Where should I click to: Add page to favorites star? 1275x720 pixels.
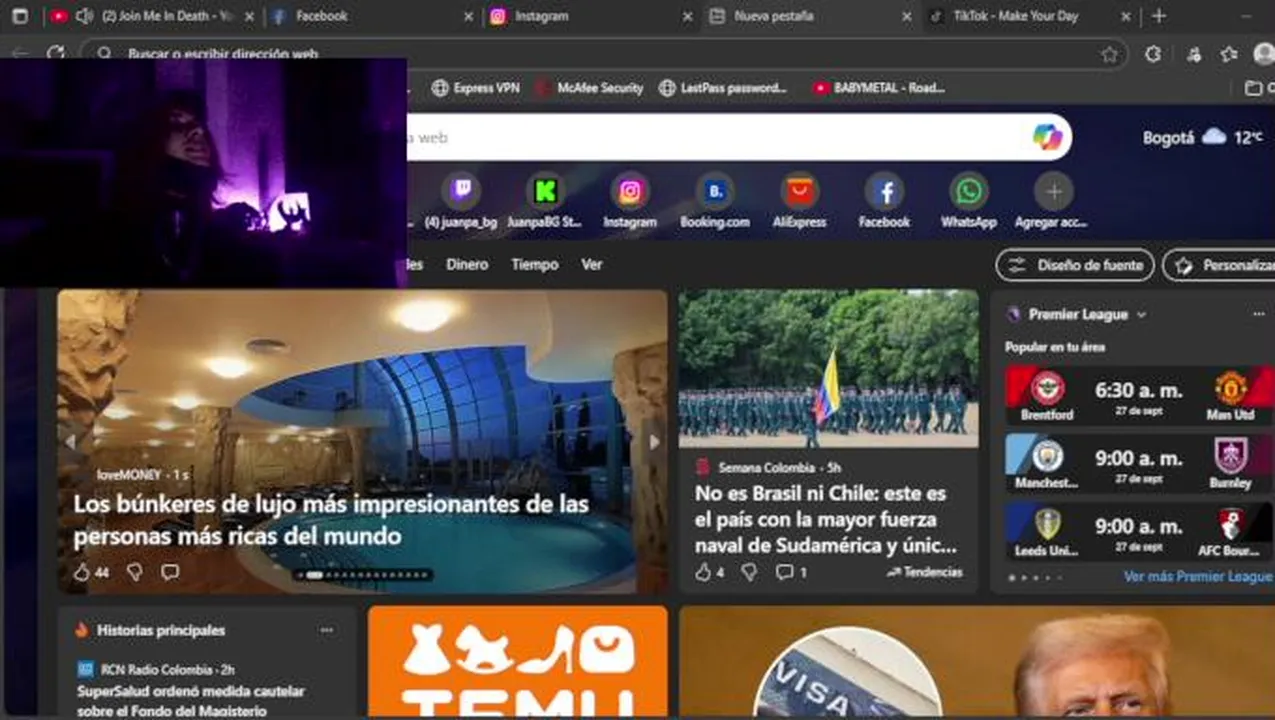1109,54
